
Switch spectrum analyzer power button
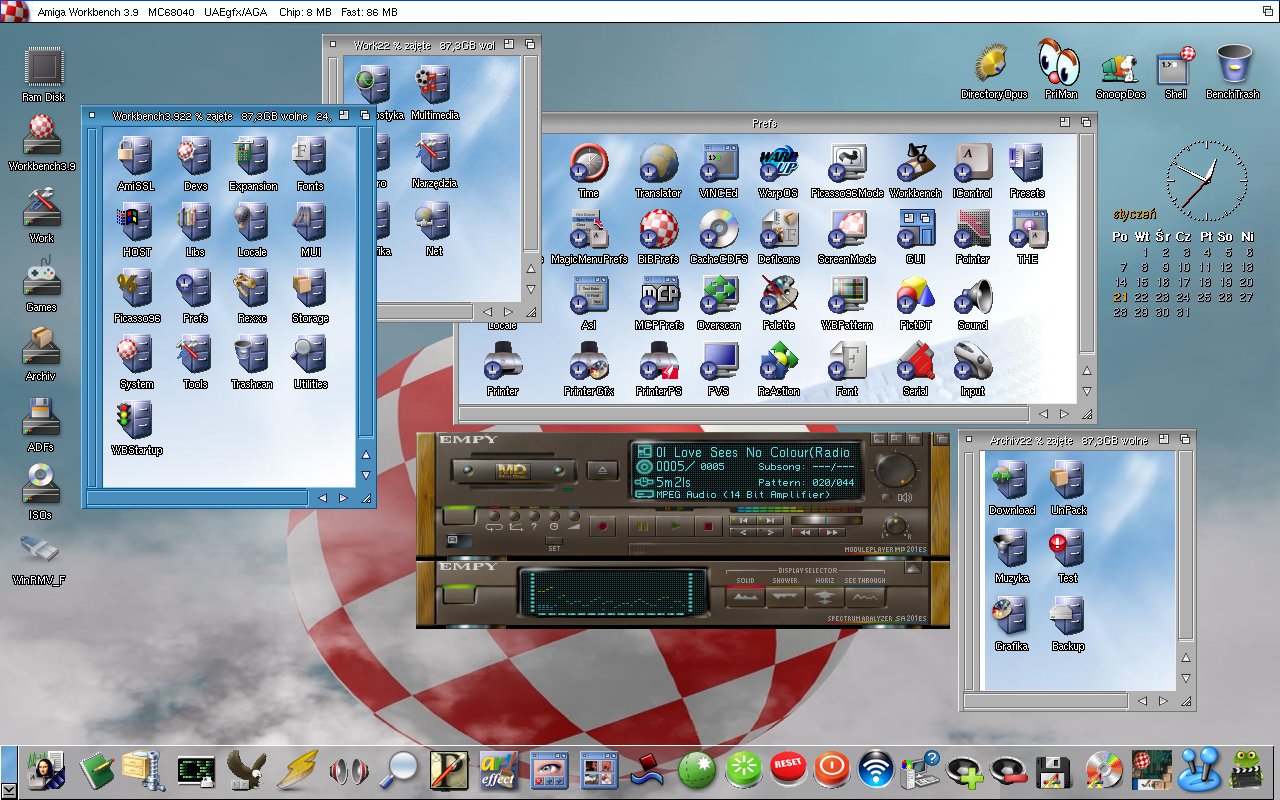coord(459,595)
